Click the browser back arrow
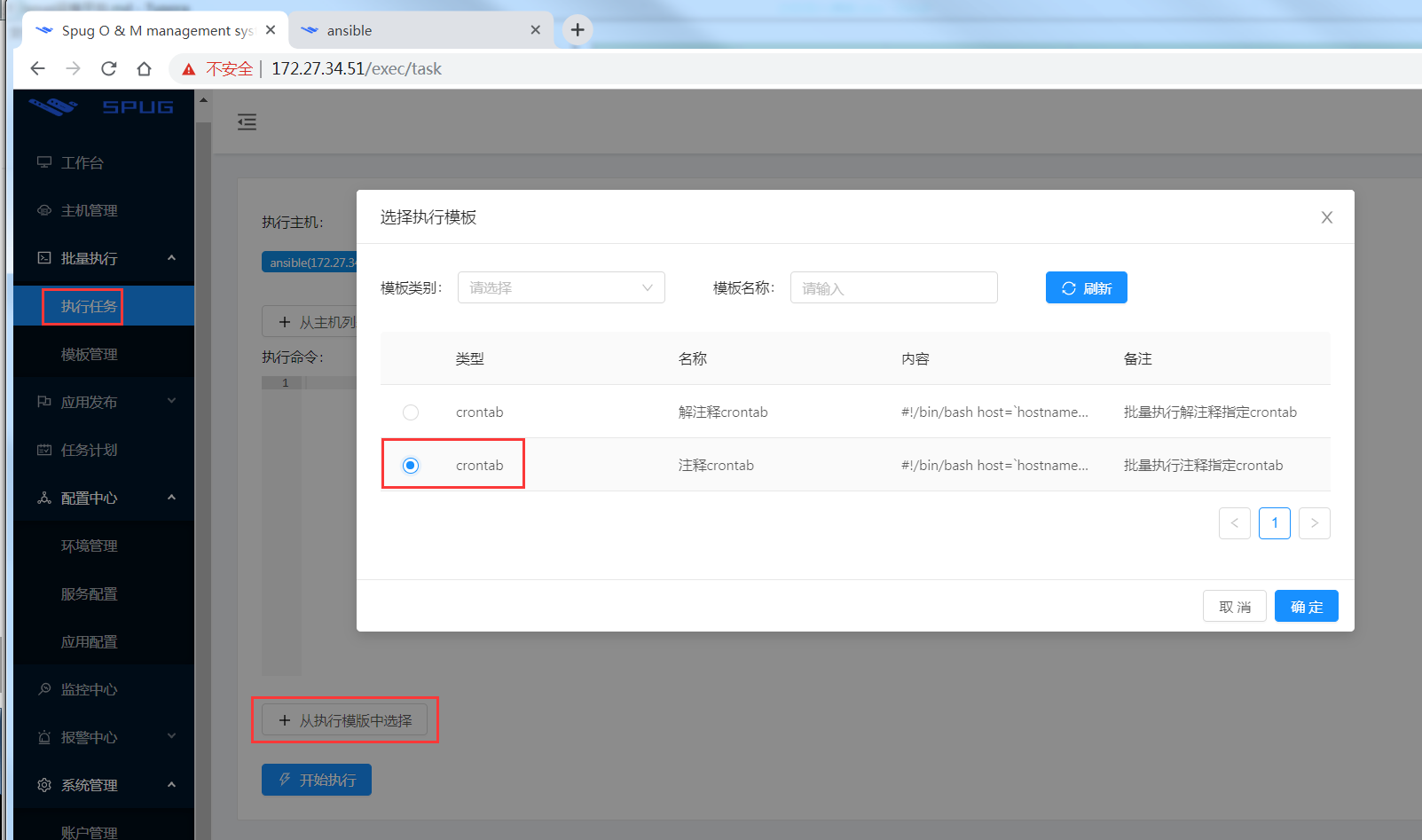This screenshot has height=840, width=1422. (x=37, y=68)
